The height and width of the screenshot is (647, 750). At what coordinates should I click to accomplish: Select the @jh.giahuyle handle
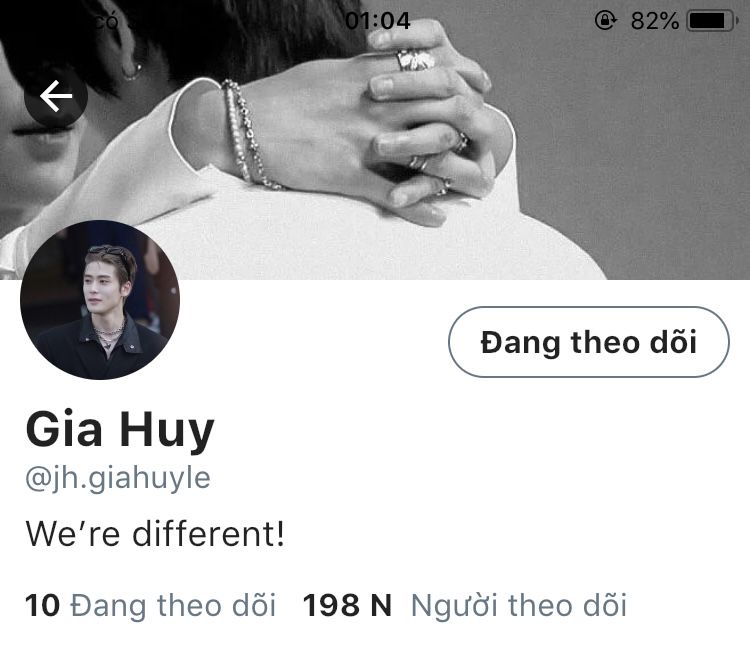[118, 478]
